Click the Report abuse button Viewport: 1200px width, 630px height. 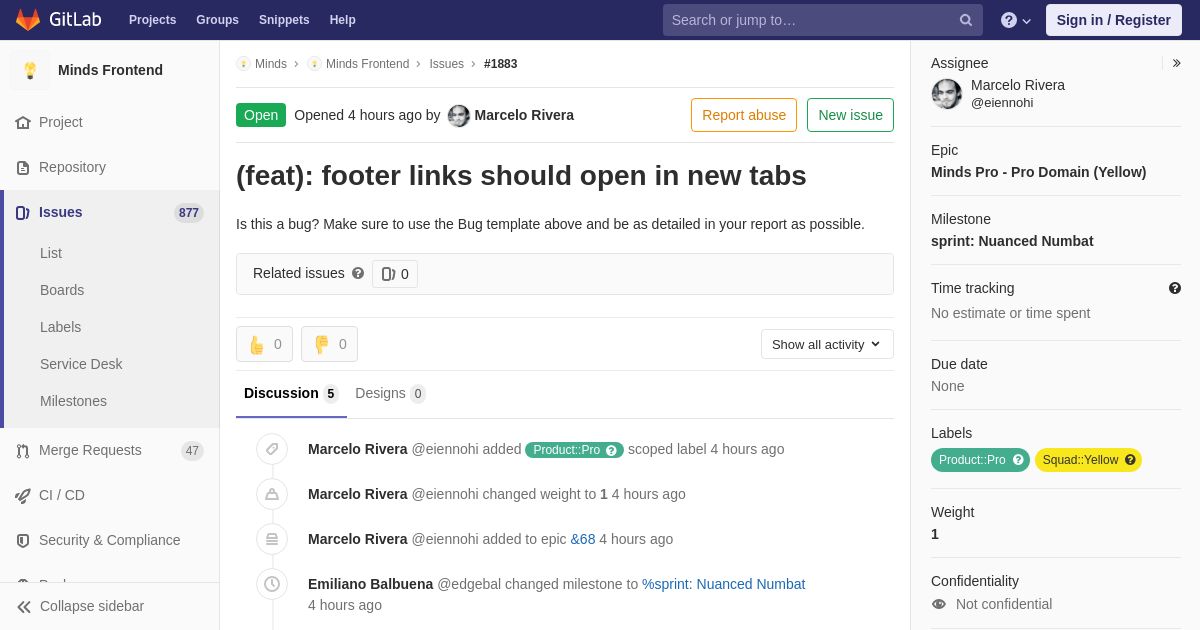pos(744,115)
